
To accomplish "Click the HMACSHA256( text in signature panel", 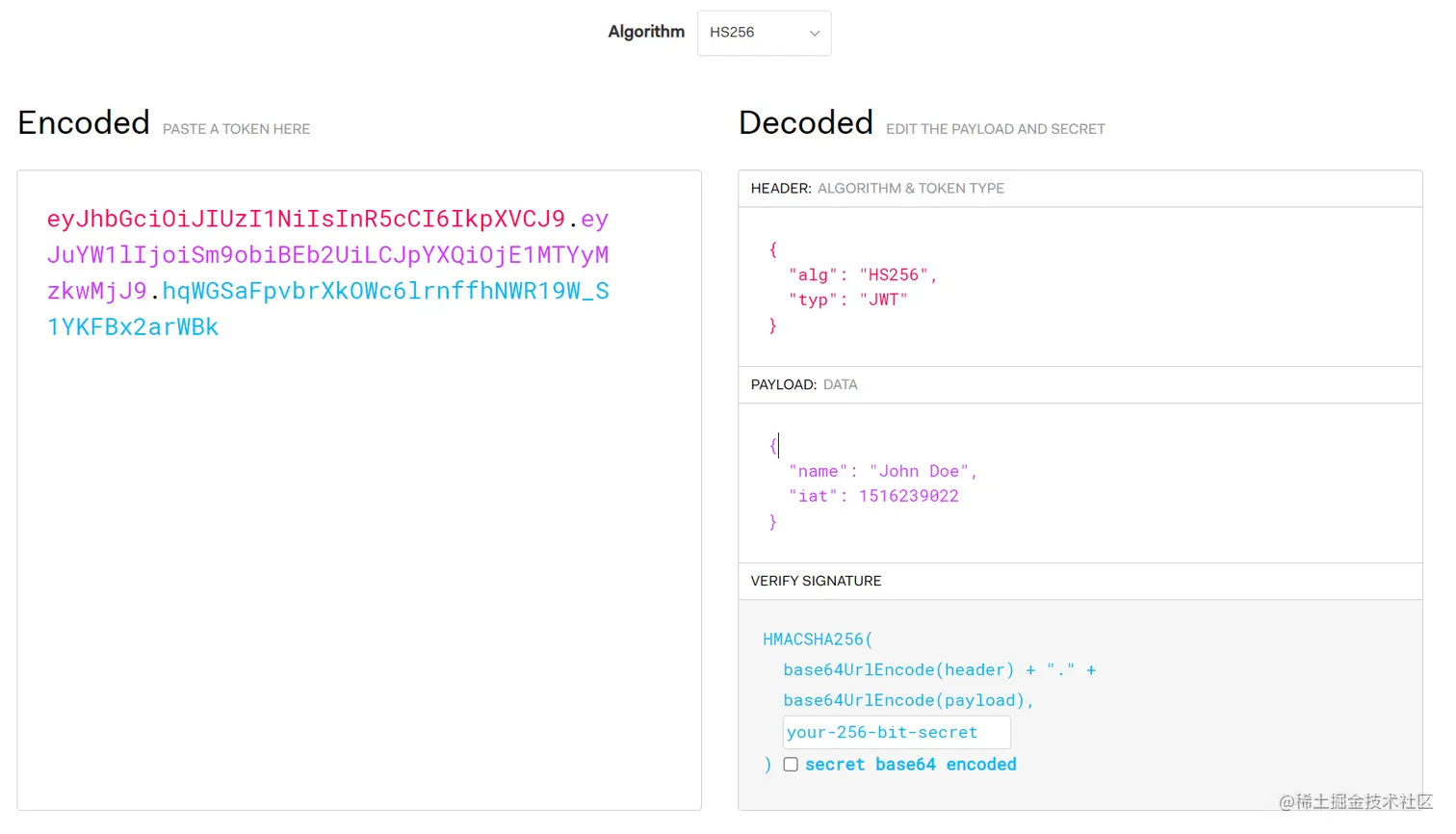I will point(818,639).
